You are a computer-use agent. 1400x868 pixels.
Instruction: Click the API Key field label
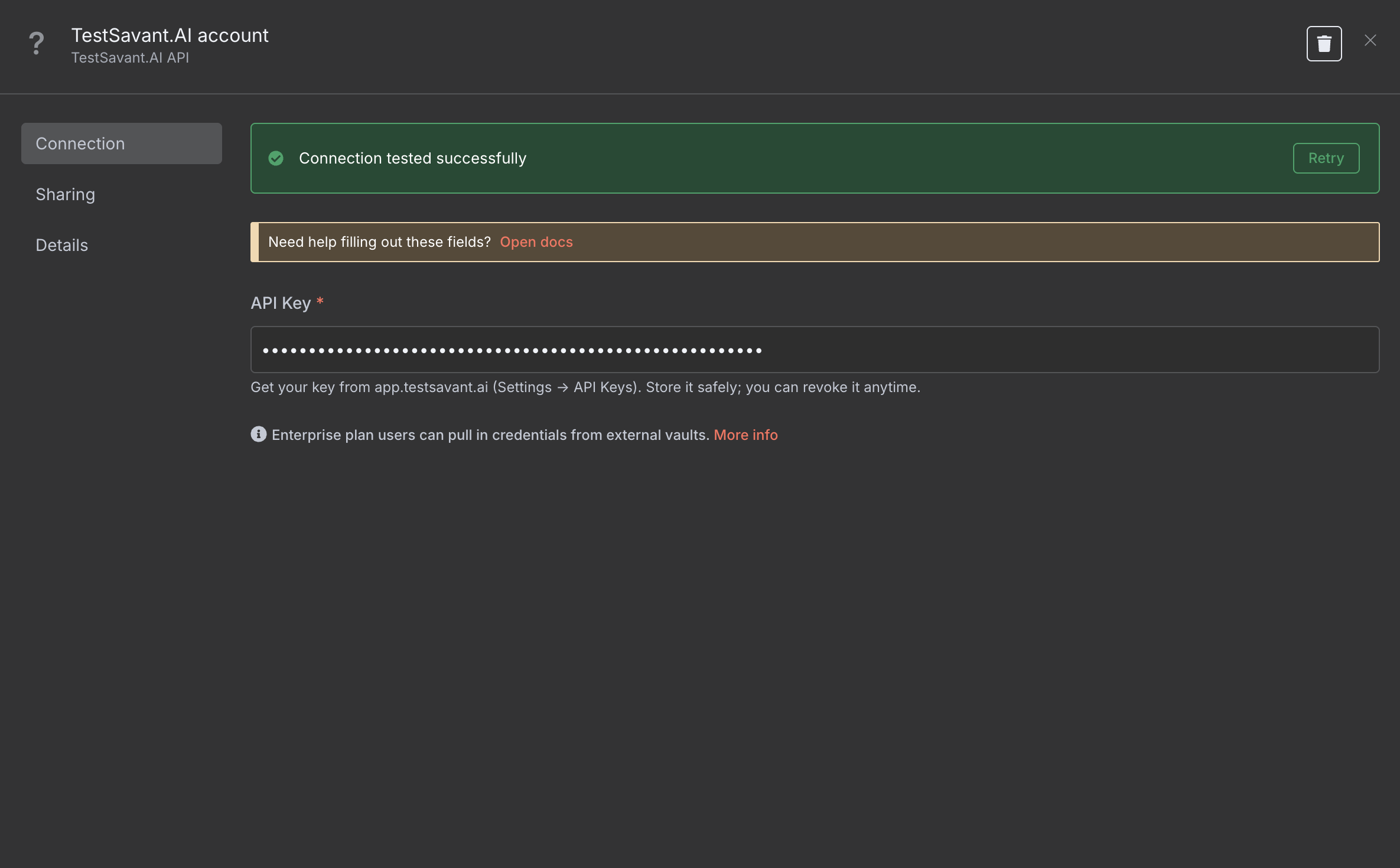pyautogui.click(x=280, y=304)
